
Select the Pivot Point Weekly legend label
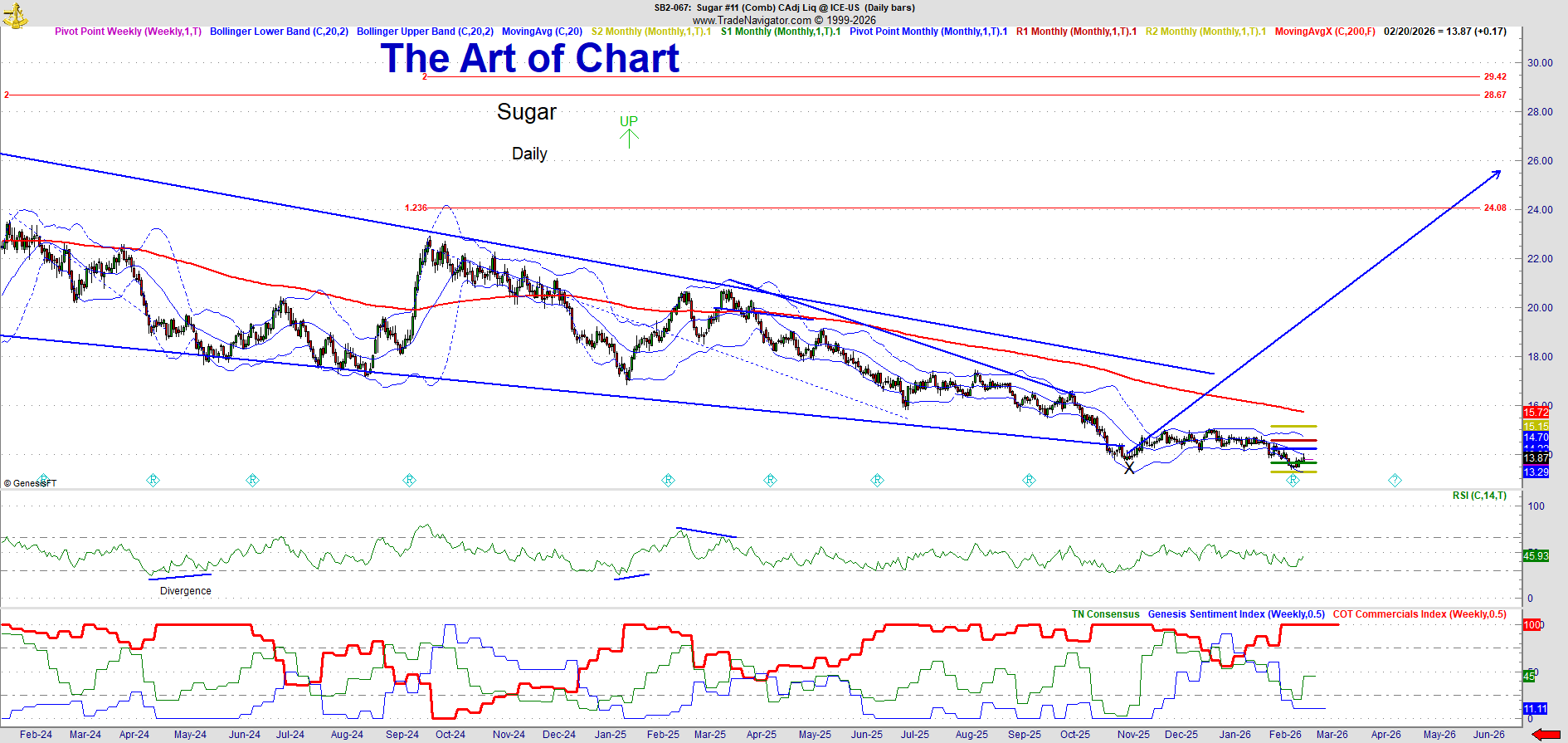pyautogui.click(x=128, y=32)
